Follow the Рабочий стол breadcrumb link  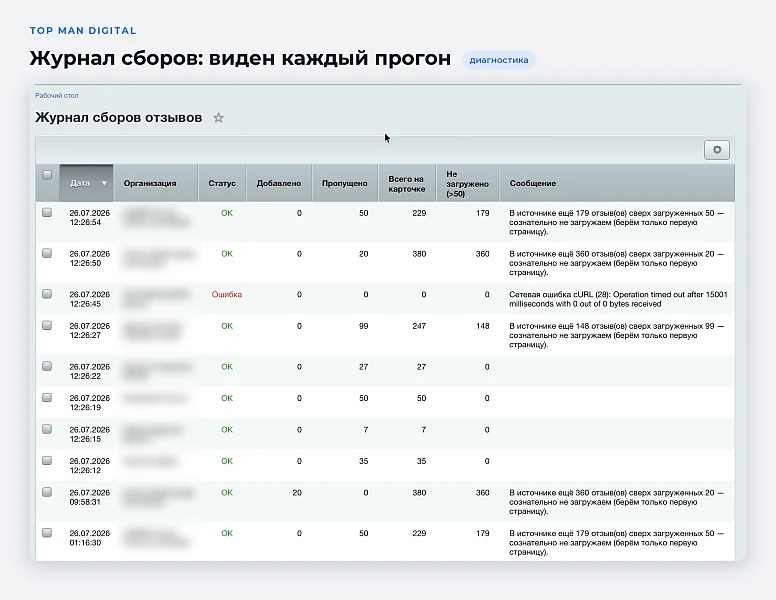pyautogui.click(x=56, y=96)
